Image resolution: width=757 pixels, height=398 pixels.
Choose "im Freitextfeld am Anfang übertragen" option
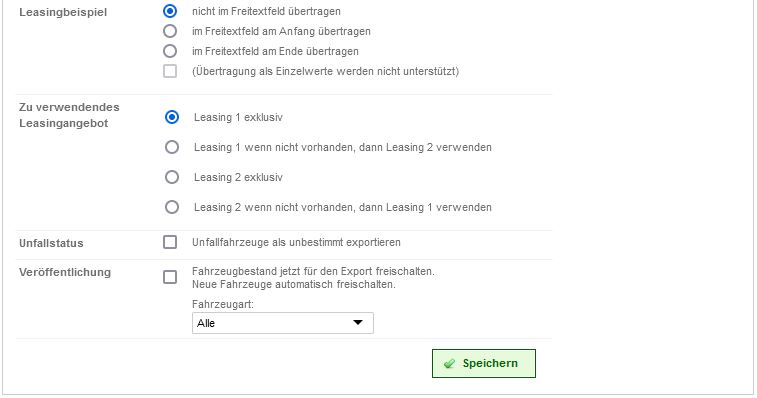pos(170,31)
